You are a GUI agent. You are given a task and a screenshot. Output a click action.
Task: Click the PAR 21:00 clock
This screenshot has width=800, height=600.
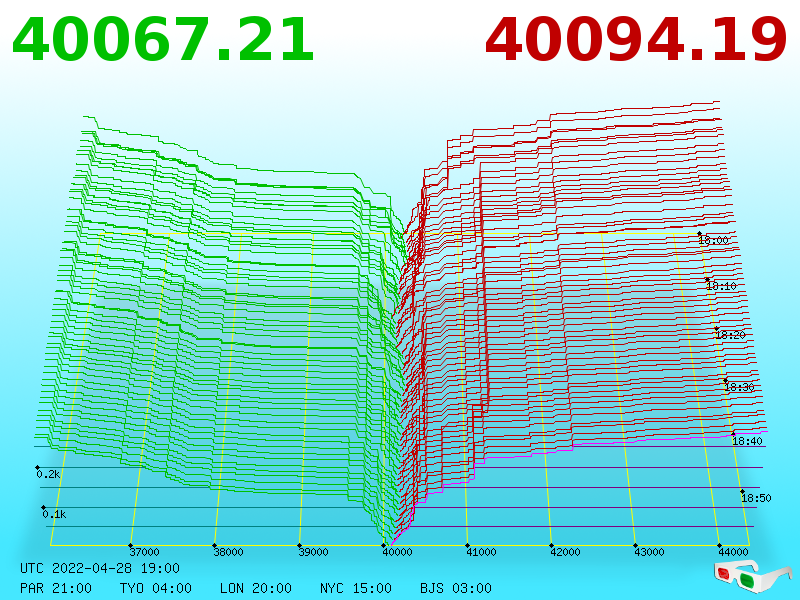click(56, 588)
